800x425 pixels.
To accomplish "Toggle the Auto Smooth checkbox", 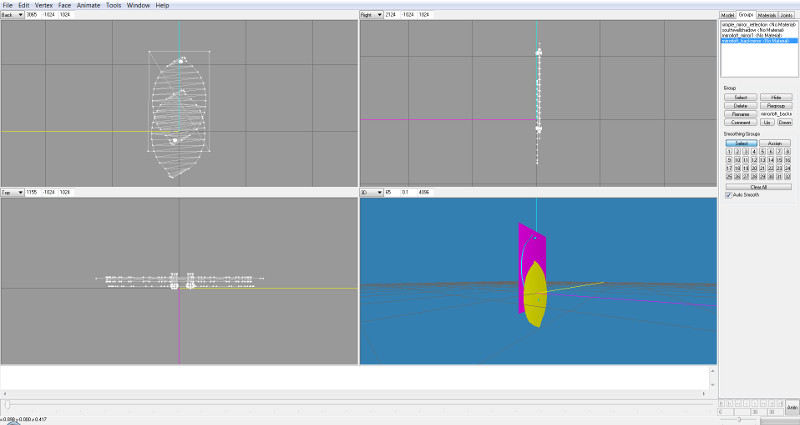I will pos(728,194).
